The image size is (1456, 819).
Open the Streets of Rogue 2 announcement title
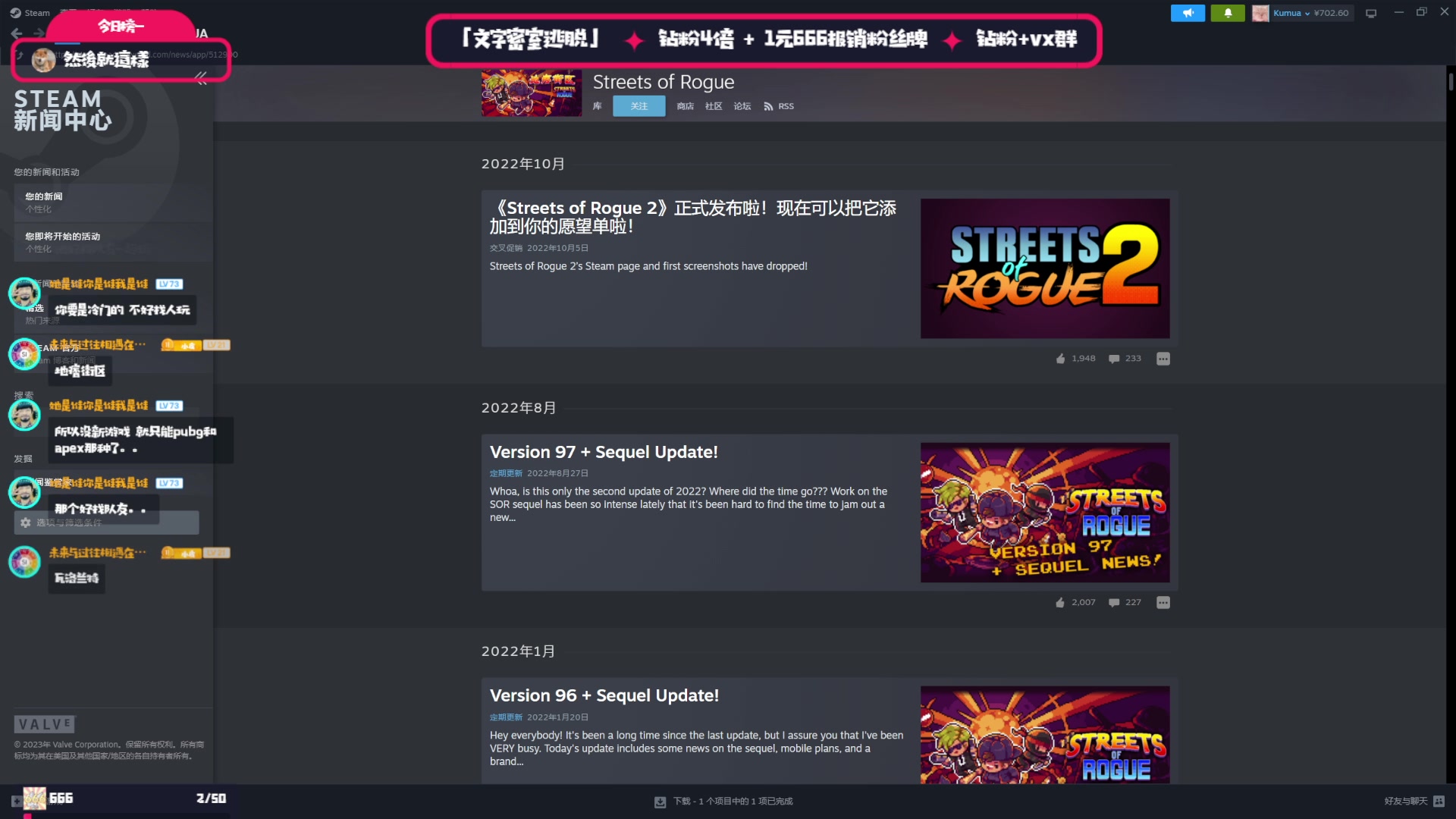[x=693, y=217]
